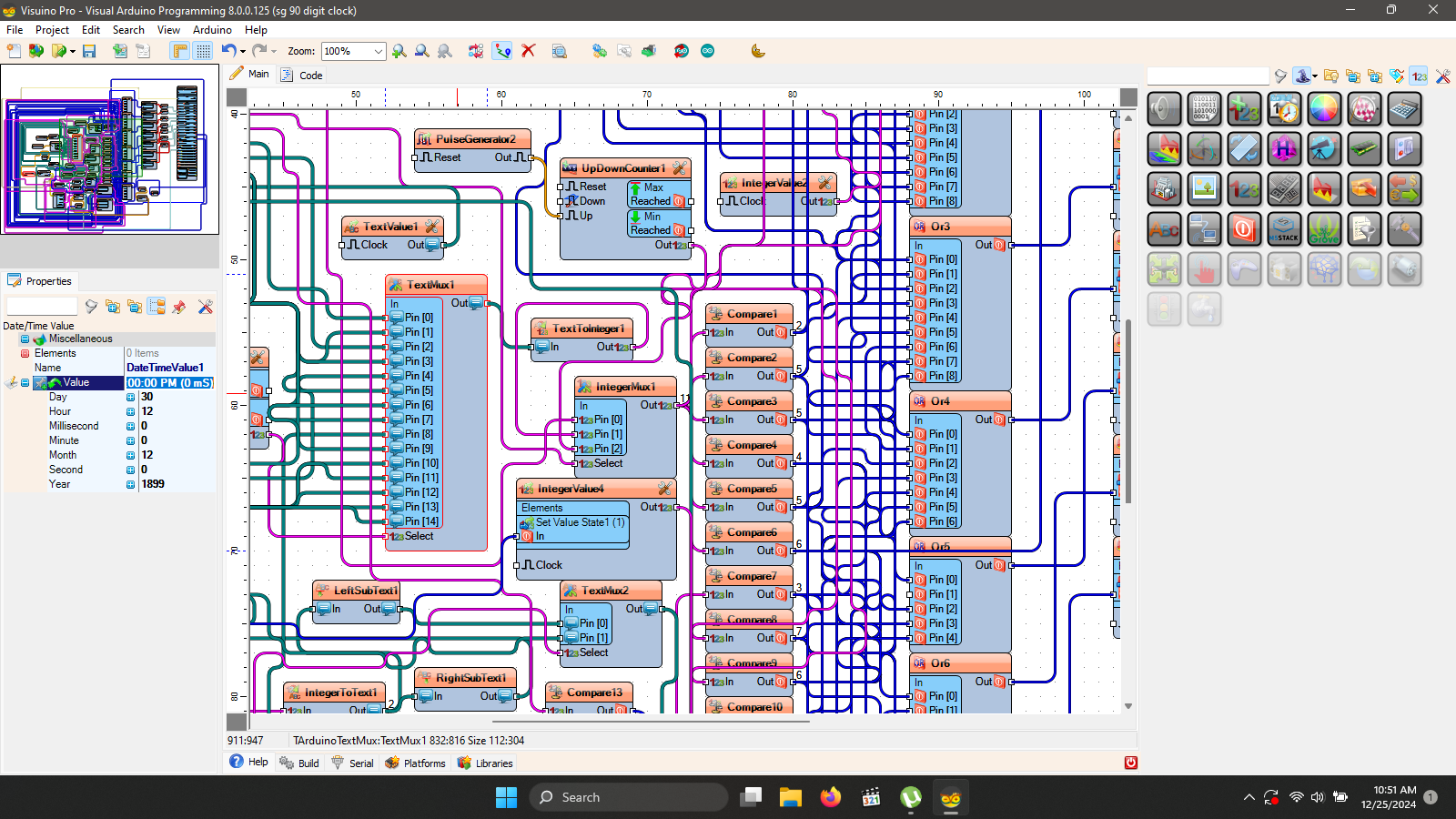1456x819 pixels.
Task: Click the moon night-mode icon
Action: (x=758, y=51)
